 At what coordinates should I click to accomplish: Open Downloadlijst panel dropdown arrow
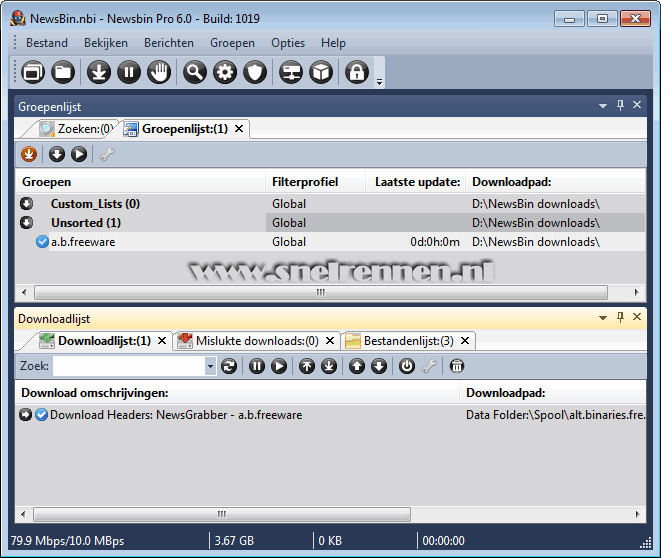(x=603, y=318)
